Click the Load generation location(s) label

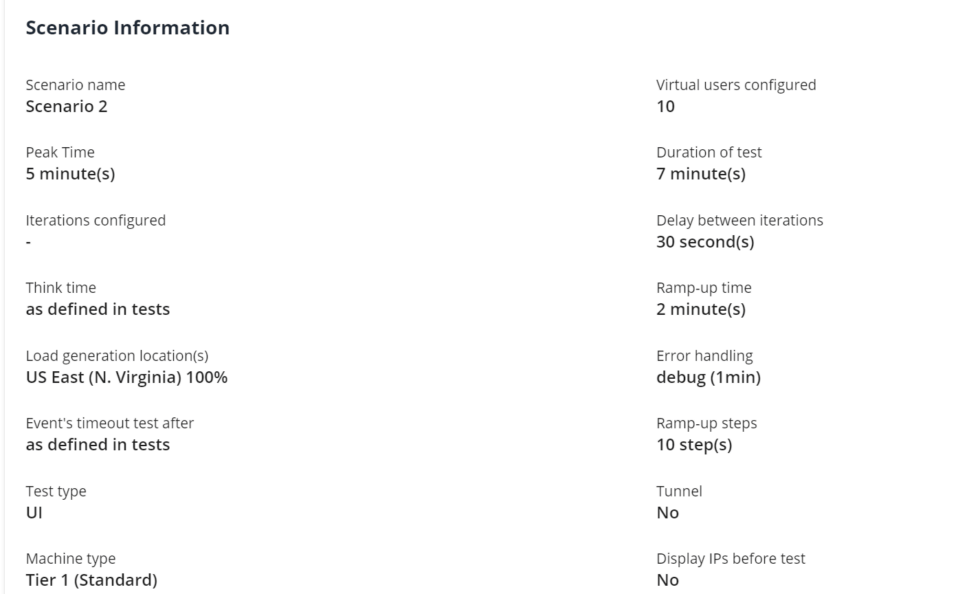point(116,356)
